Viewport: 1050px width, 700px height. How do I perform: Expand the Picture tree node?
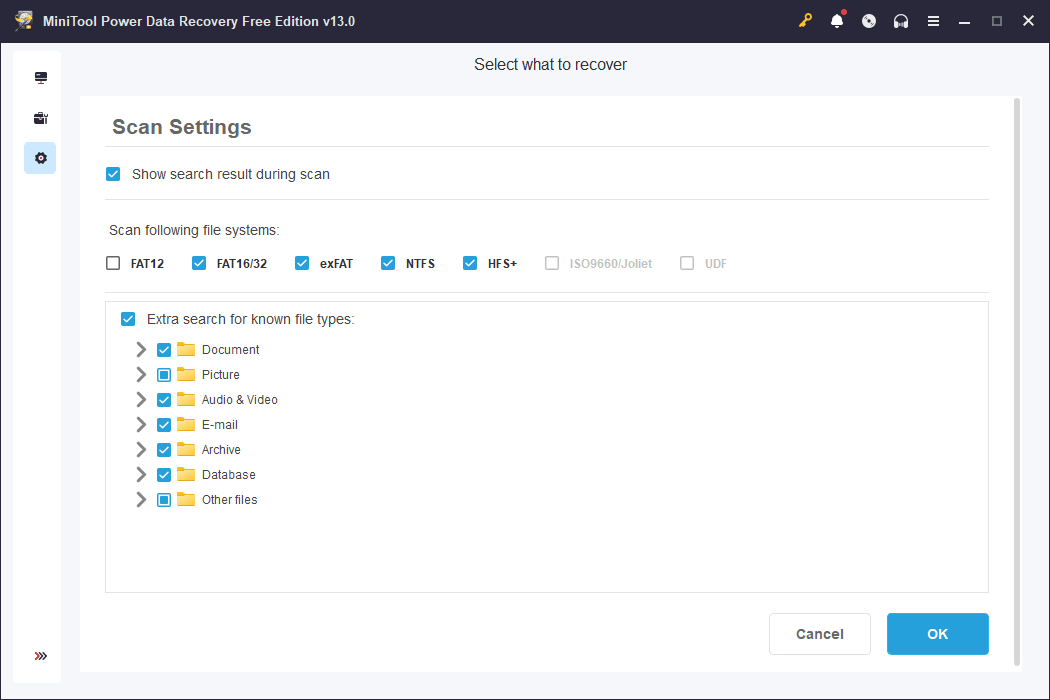[x=141, y=374]
